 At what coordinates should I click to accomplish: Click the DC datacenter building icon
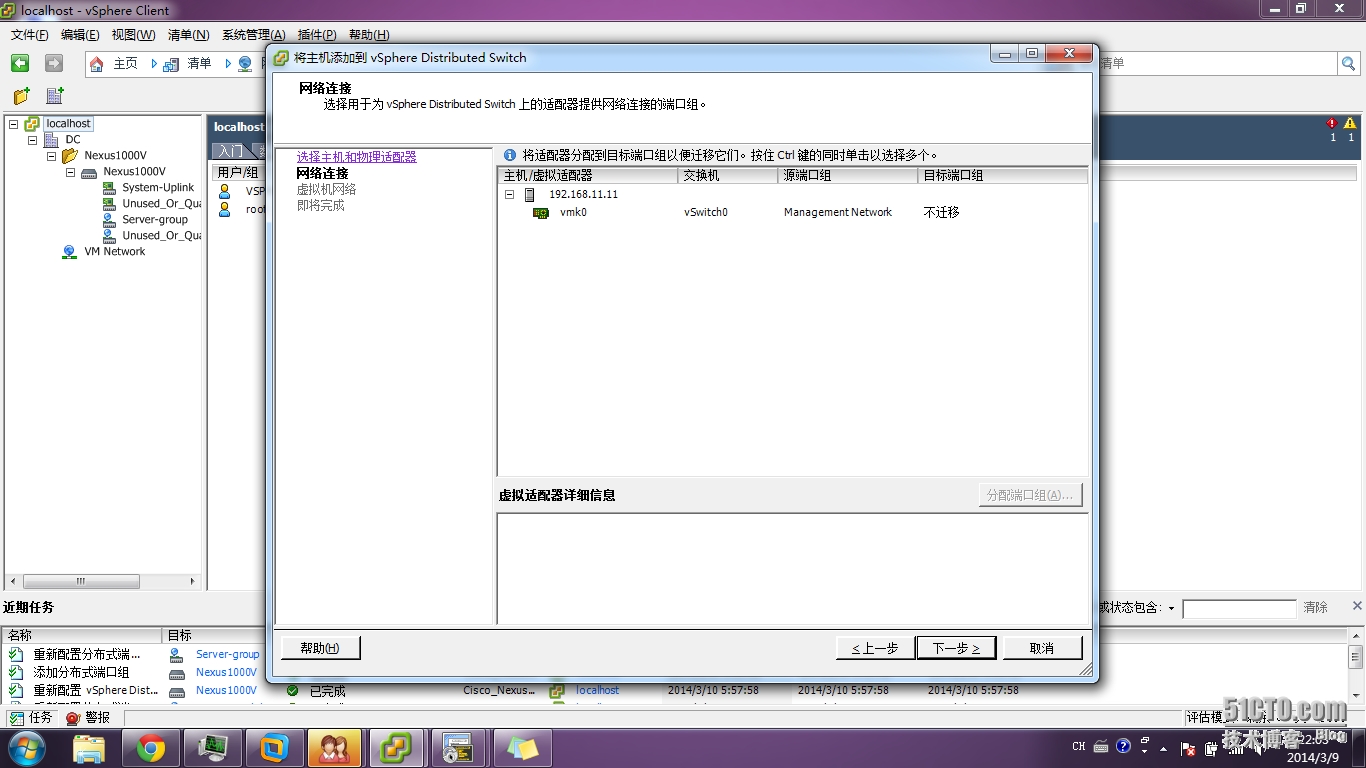(51, 140)
